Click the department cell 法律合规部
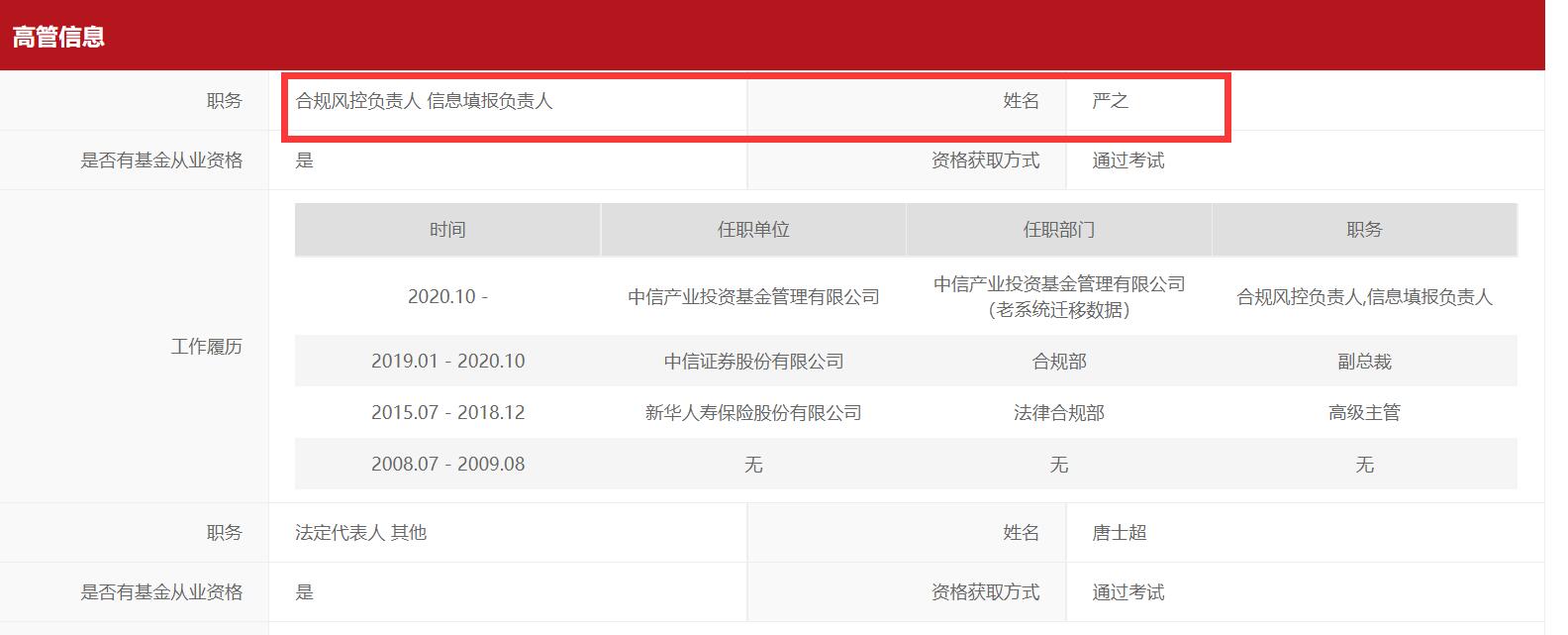Image resolution: width=1568 pixels, height=635 pixels. click(x=1059, y=413)
